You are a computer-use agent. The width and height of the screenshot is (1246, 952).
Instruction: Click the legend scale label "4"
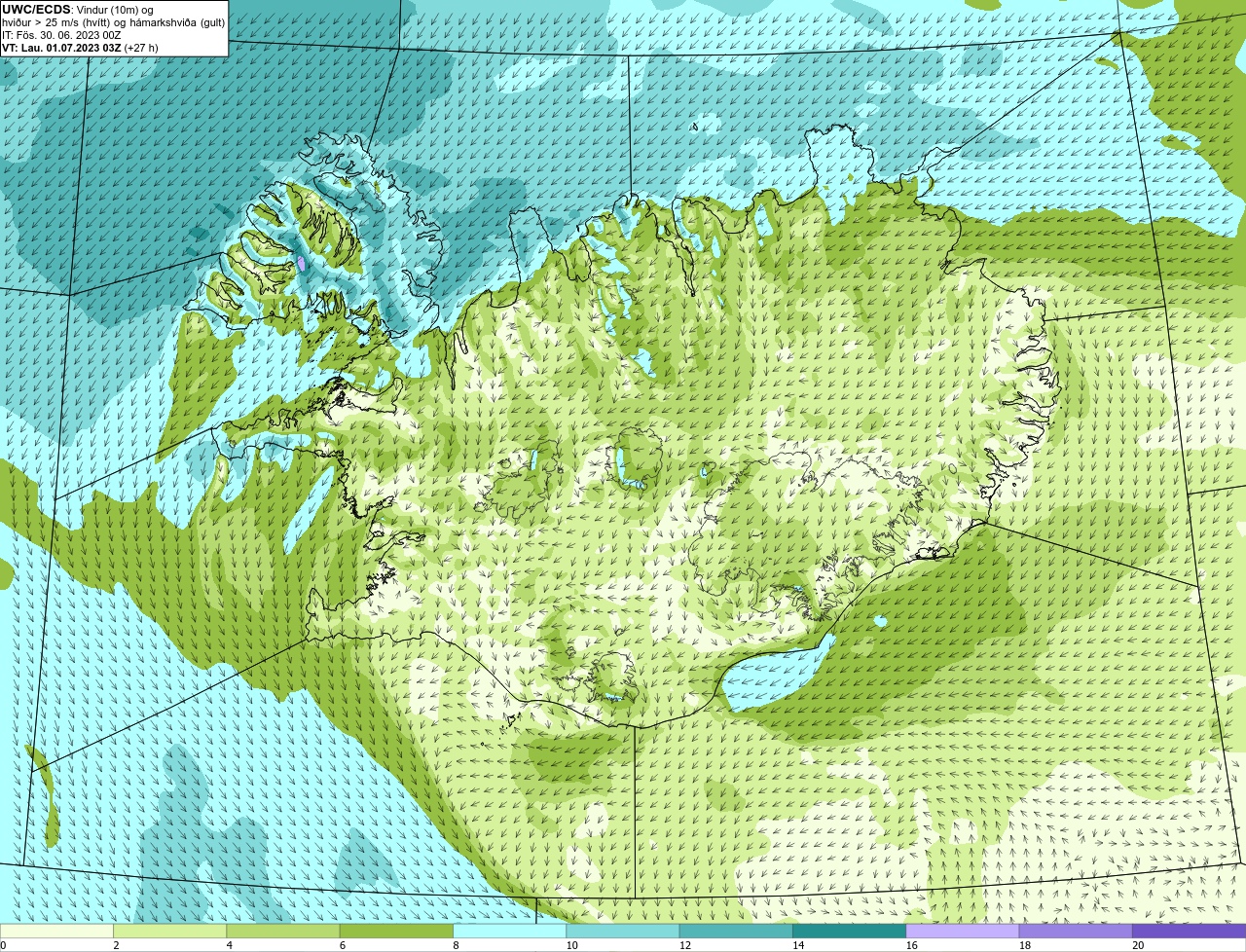pyautogui.click(x=230, y=945)
